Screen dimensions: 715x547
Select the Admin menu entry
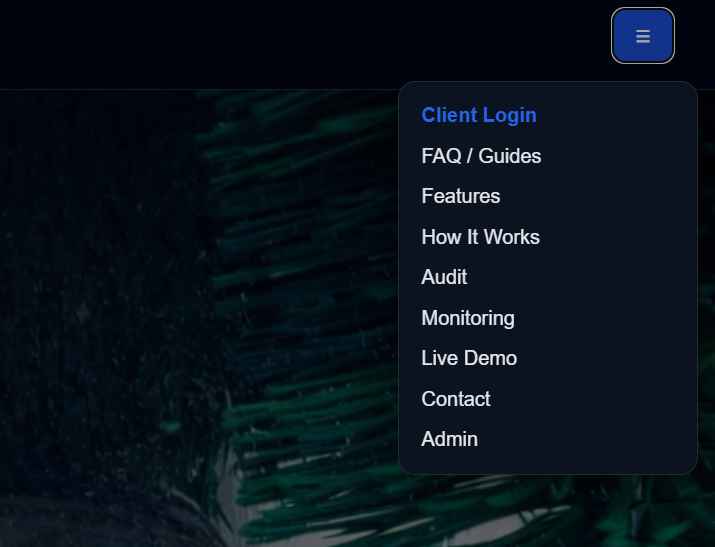pyautogui.click(x=449, y=439)
